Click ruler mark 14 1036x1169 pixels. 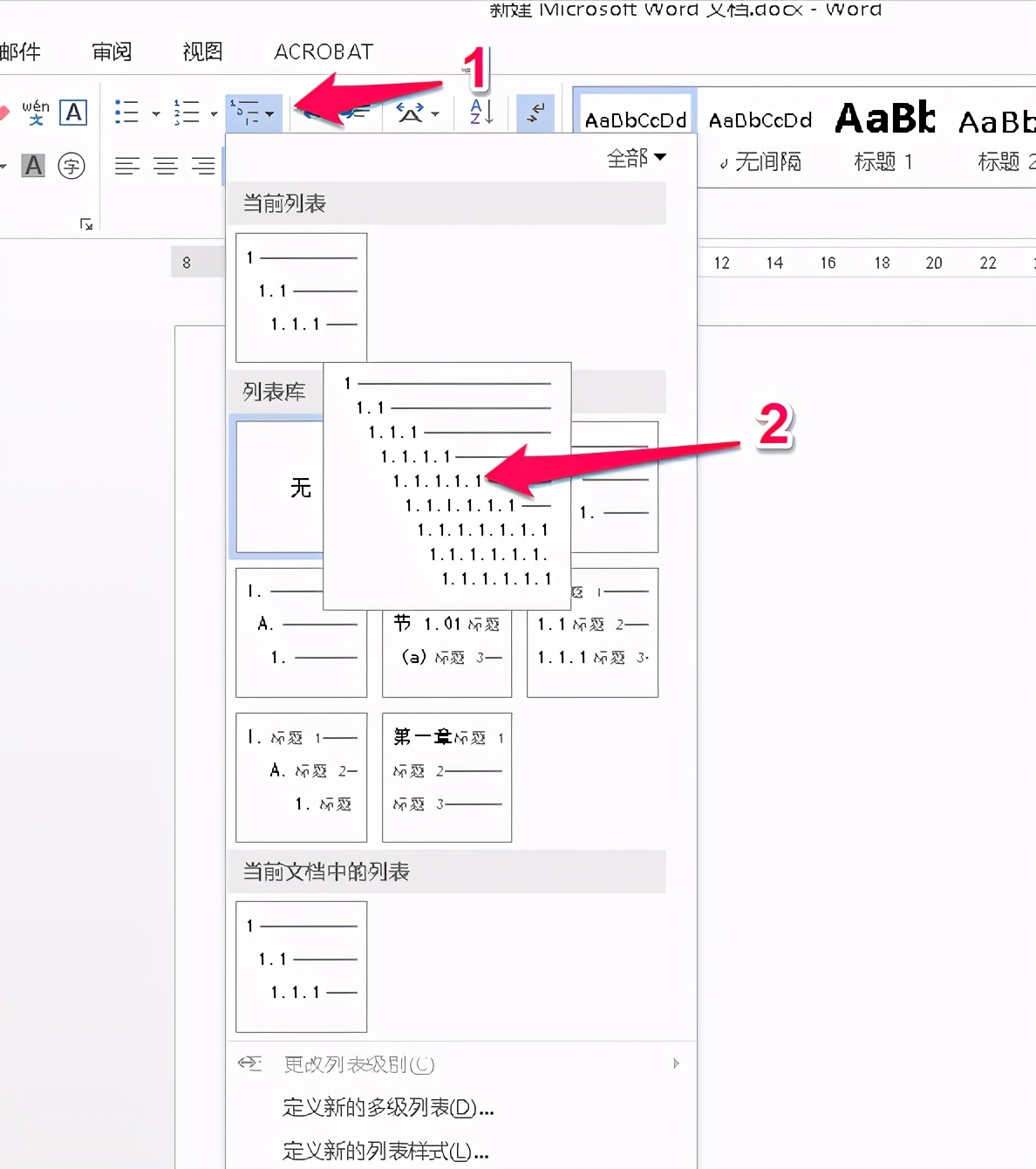(x=774, y=263)
